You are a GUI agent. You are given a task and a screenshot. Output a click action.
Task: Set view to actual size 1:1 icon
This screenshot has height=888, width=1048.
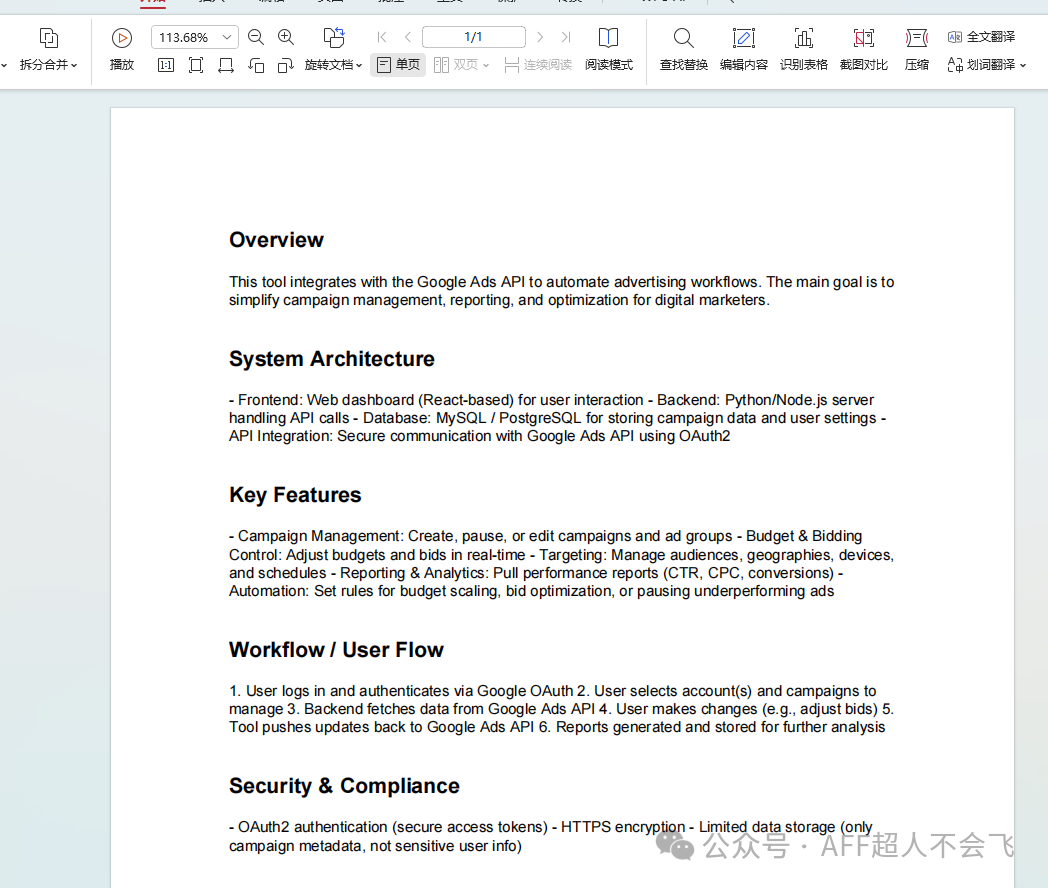166,65
